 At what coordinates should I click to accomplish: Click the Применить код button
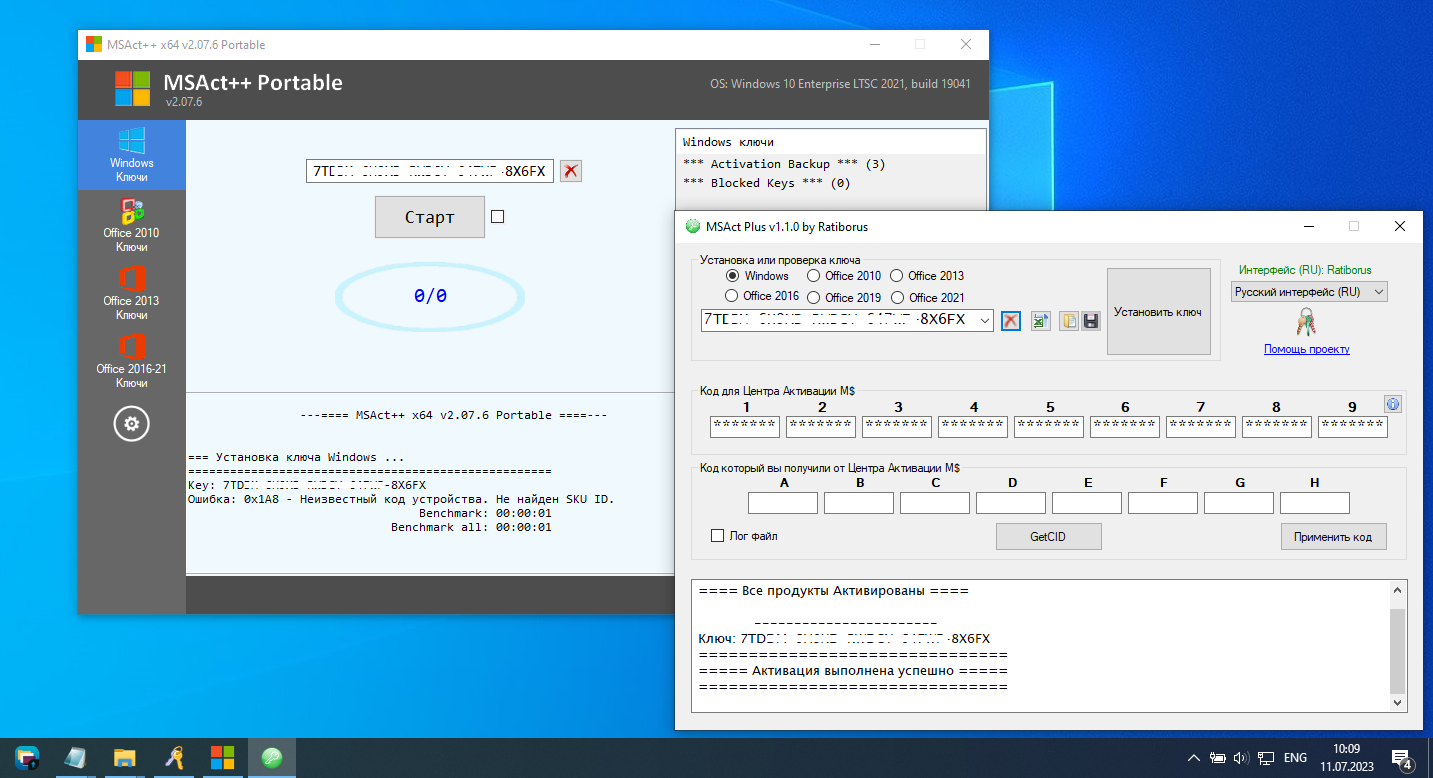tap(1334, 537)
